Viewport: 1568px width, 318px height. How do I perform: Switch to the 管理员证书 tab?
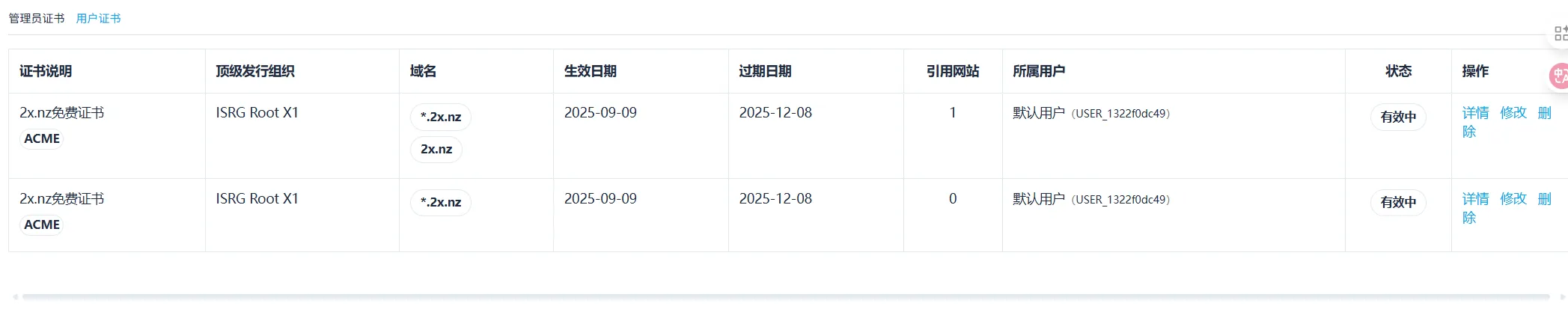37,18
